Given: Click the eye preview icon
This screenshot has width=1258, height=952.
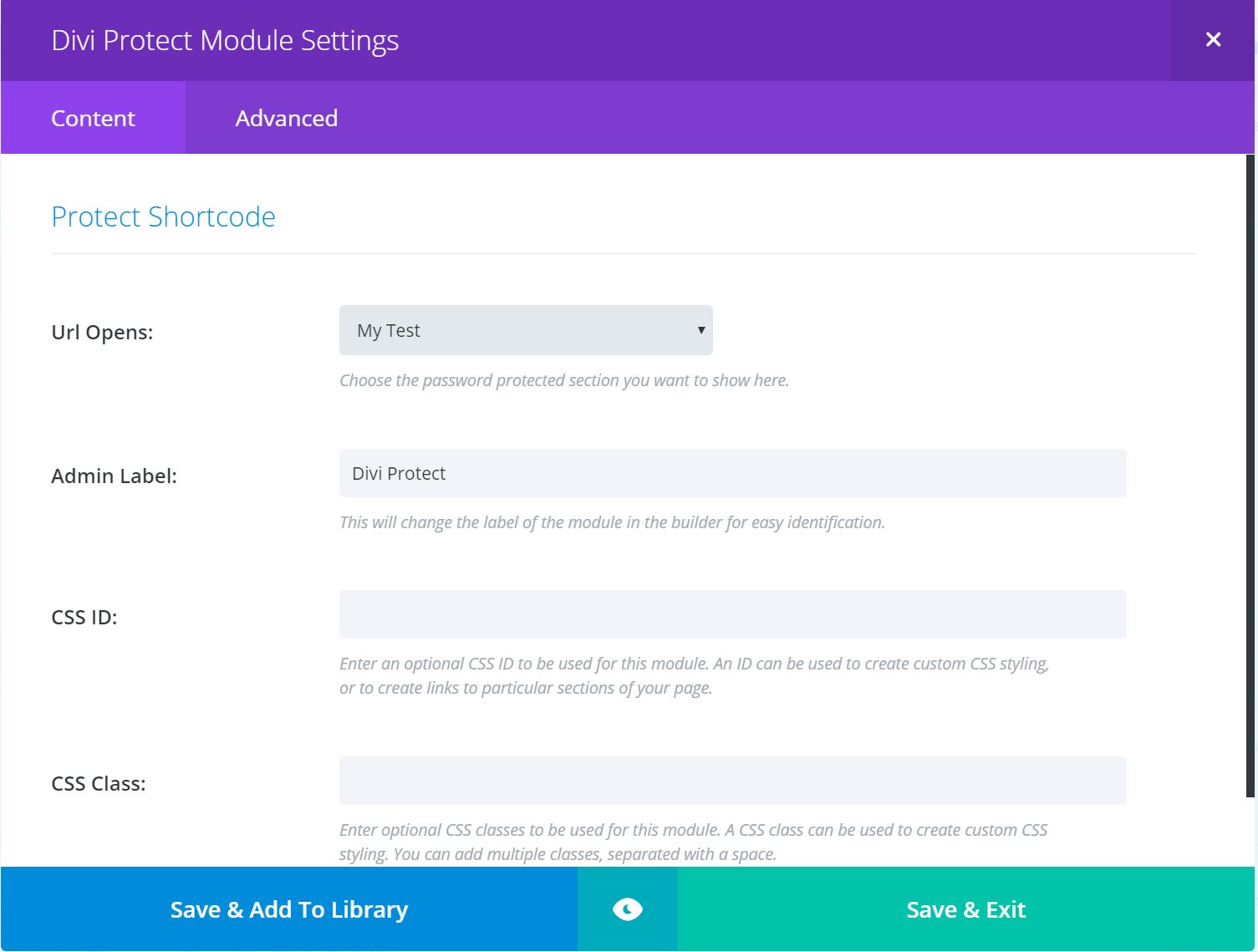Looking at the screenshot, I should click(628, 909).
